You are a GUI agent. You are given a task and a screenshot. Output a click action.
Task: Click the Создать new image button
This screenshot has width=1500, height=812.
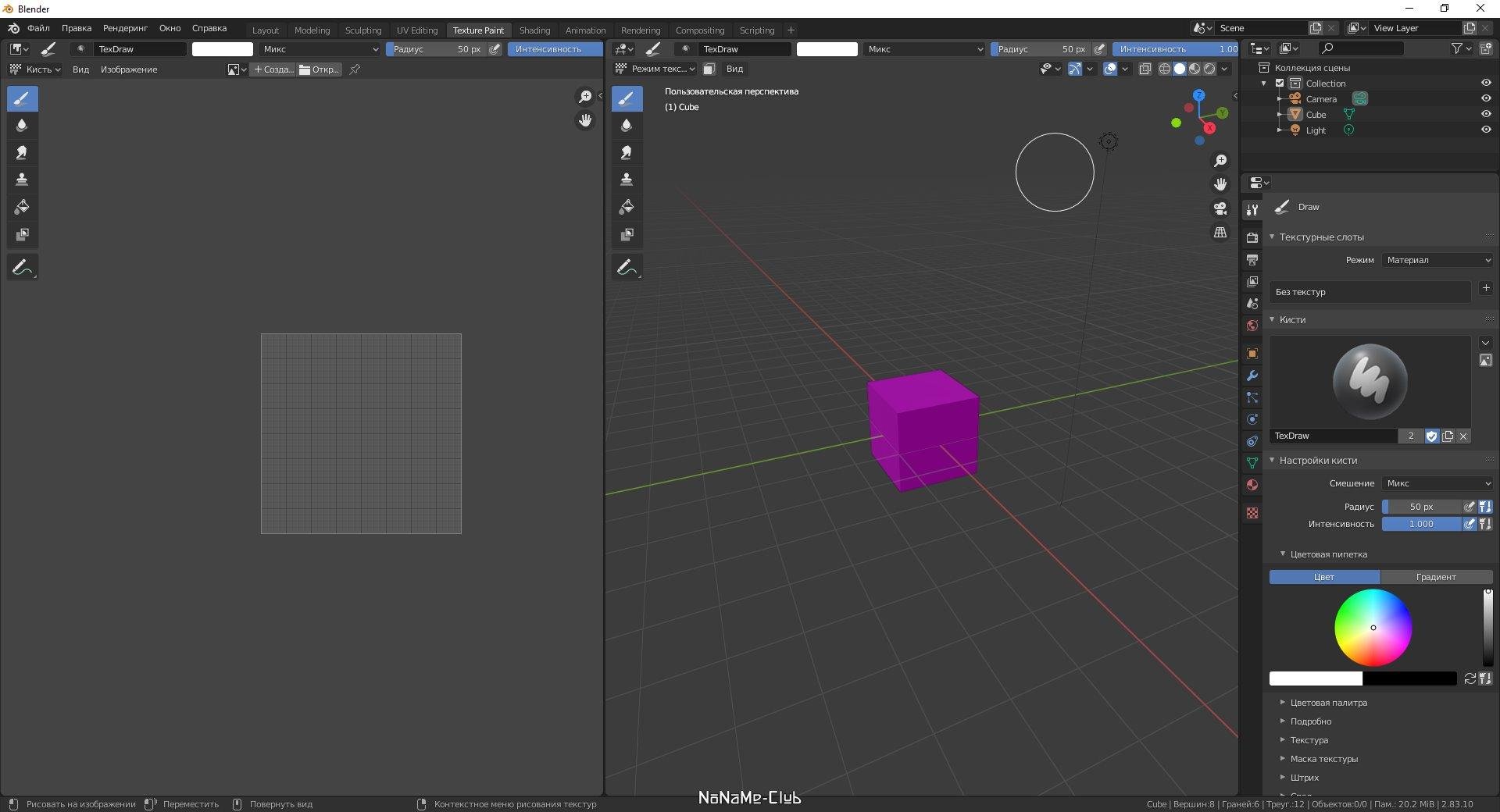pyautogui.click(x=273, y=69)
